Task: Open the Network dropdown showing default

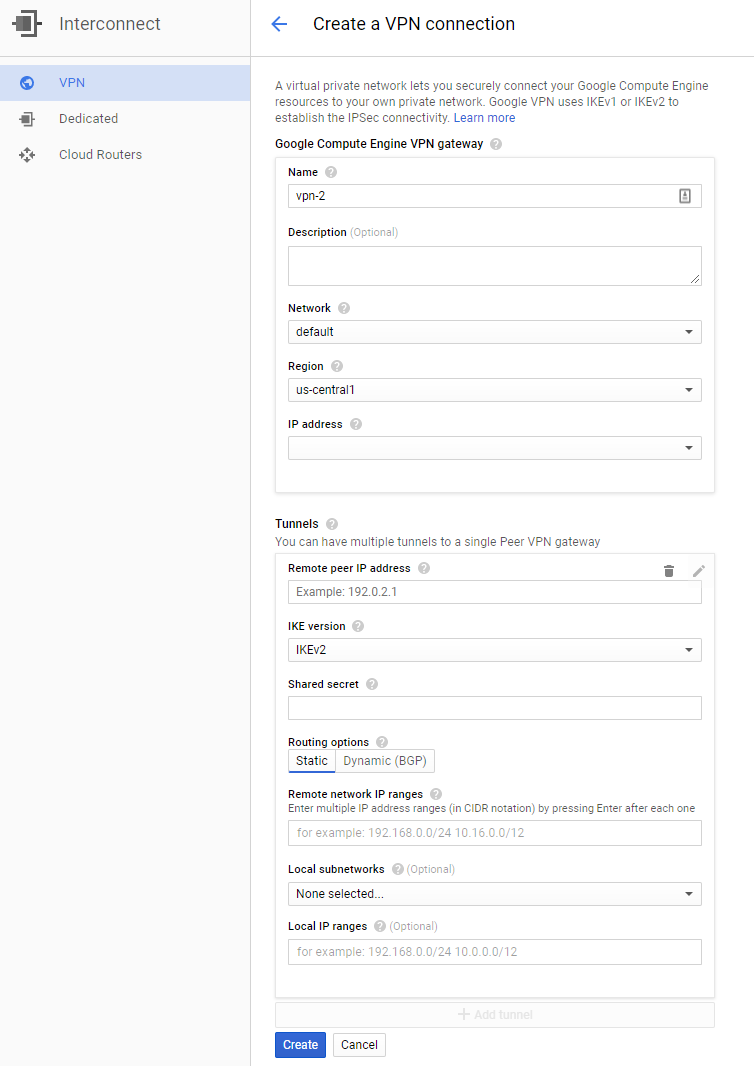Action: (x=495, y=332)
